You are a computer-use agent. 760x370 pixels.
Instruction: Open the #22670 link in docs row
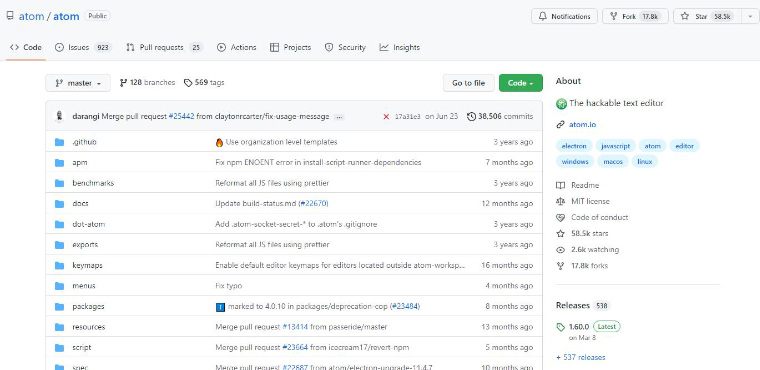(x=314, y=204)
